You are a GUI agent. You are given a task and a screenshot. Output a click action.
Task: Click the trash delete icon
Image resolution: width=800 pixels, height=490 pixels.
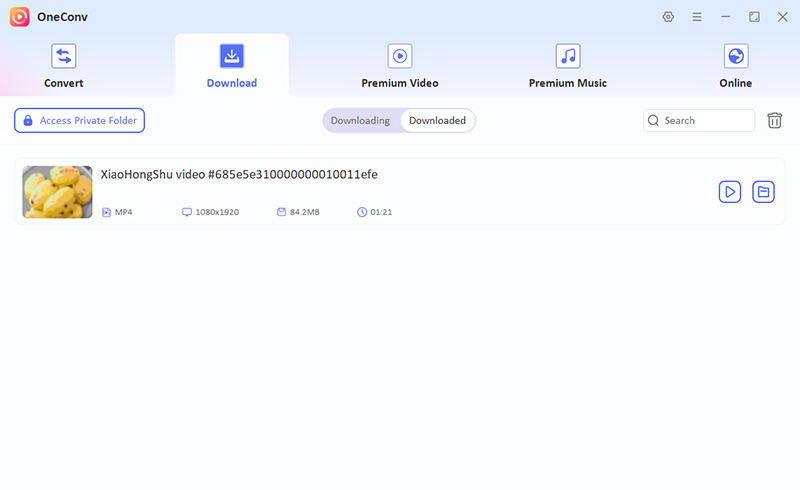pyautogui.click(x=774, y=120)
